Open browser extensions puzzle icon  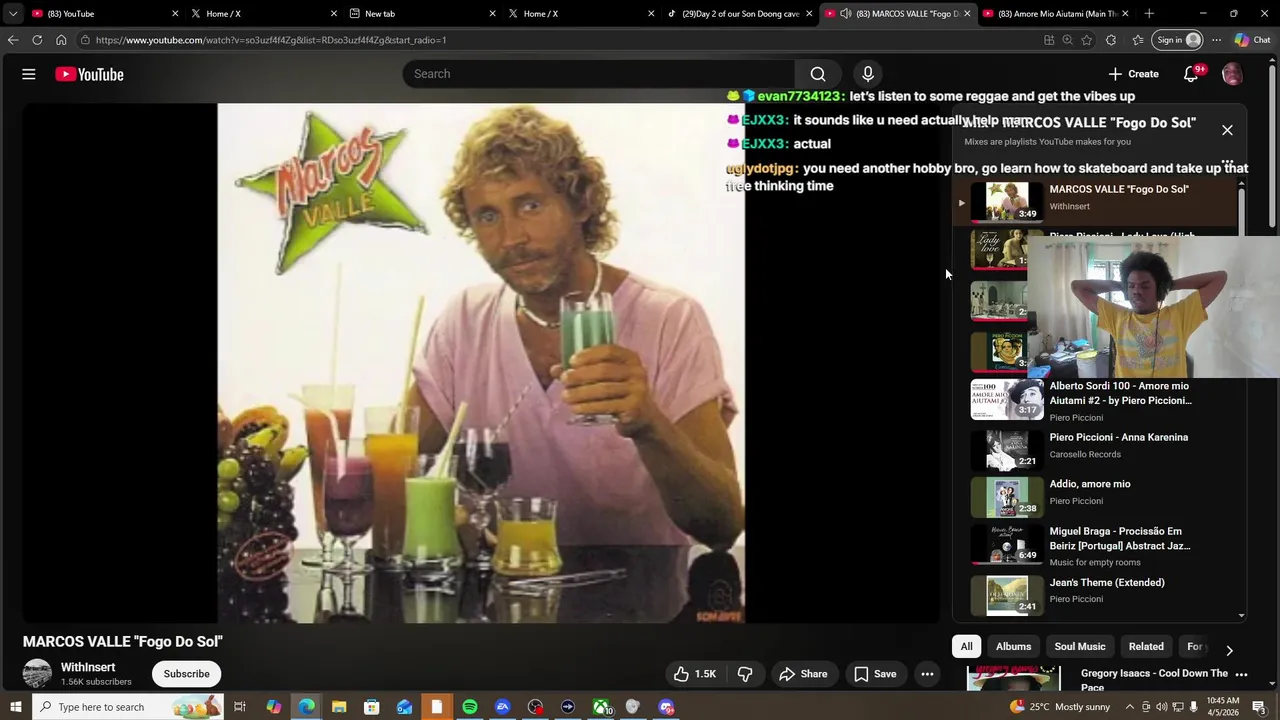pyautogui.click(x=1111, y=40)
